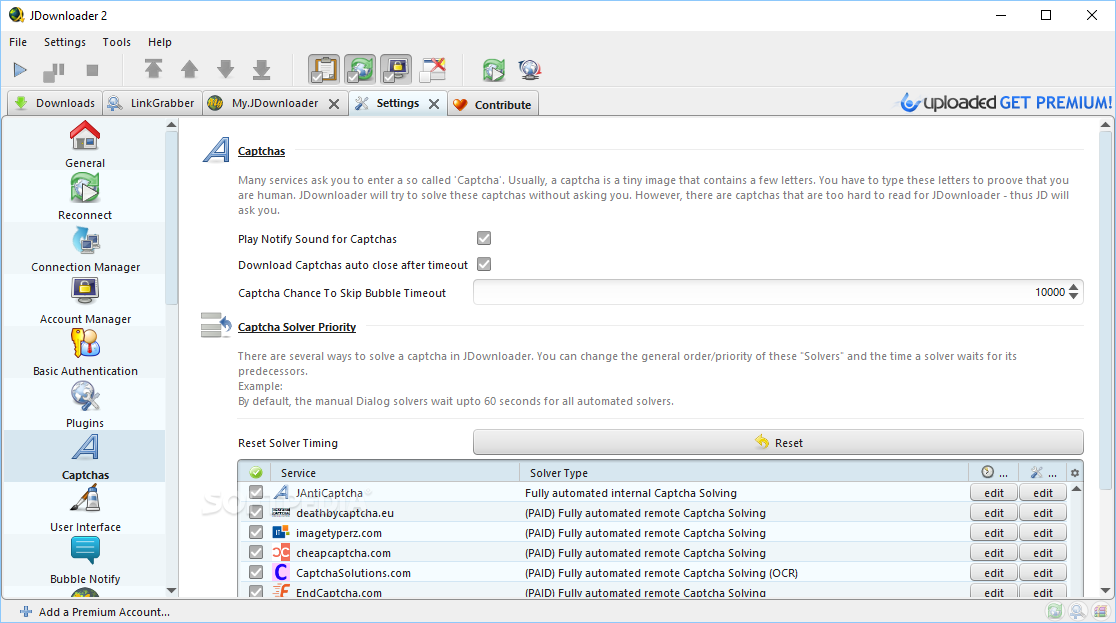The height and width of the screenshot is (623, 1116).
Task: Switch to the Downloads tab
Action: click(x=54, y=103)
